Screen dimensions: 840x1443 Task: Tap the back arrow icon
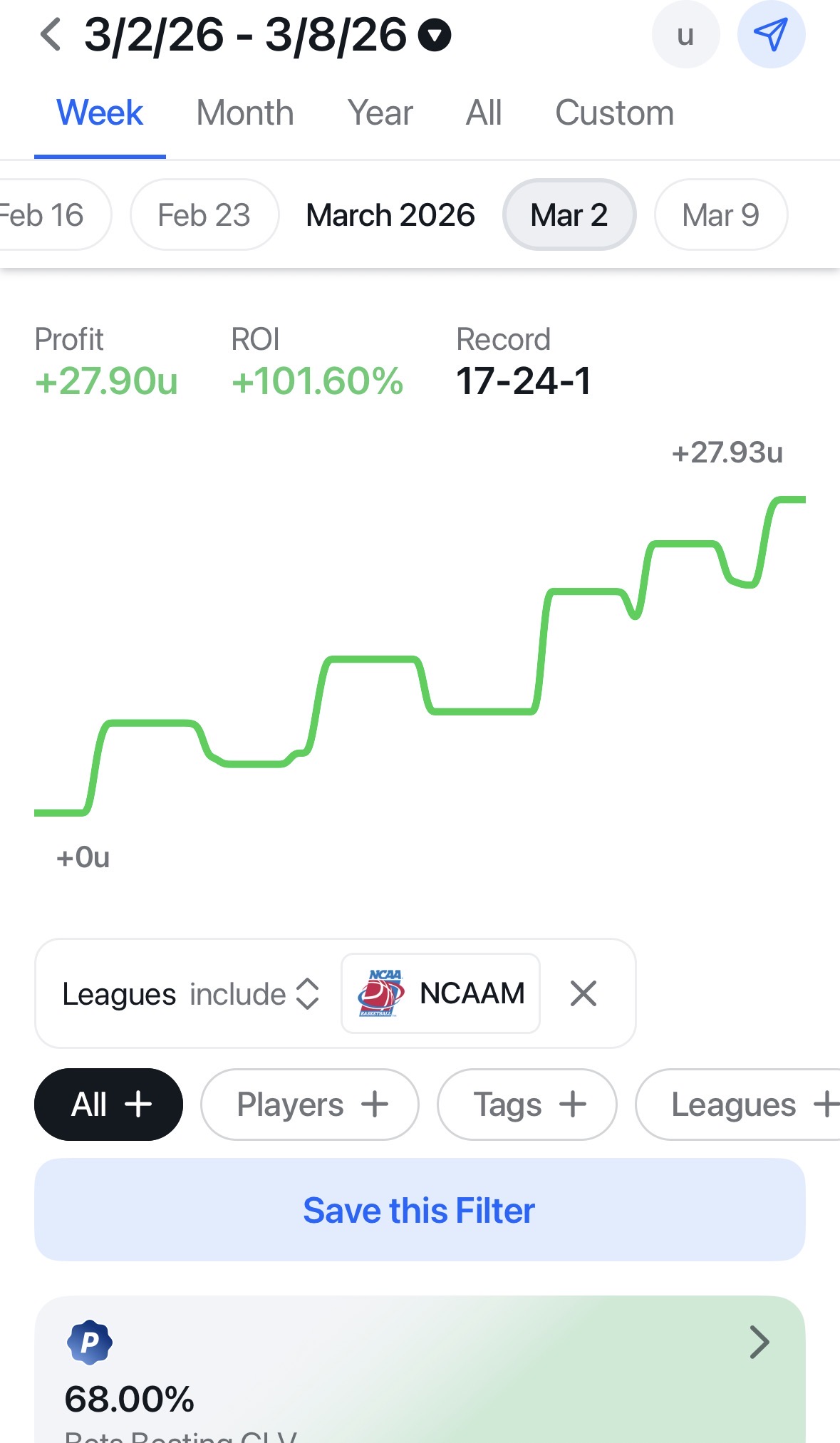(51, 35)
